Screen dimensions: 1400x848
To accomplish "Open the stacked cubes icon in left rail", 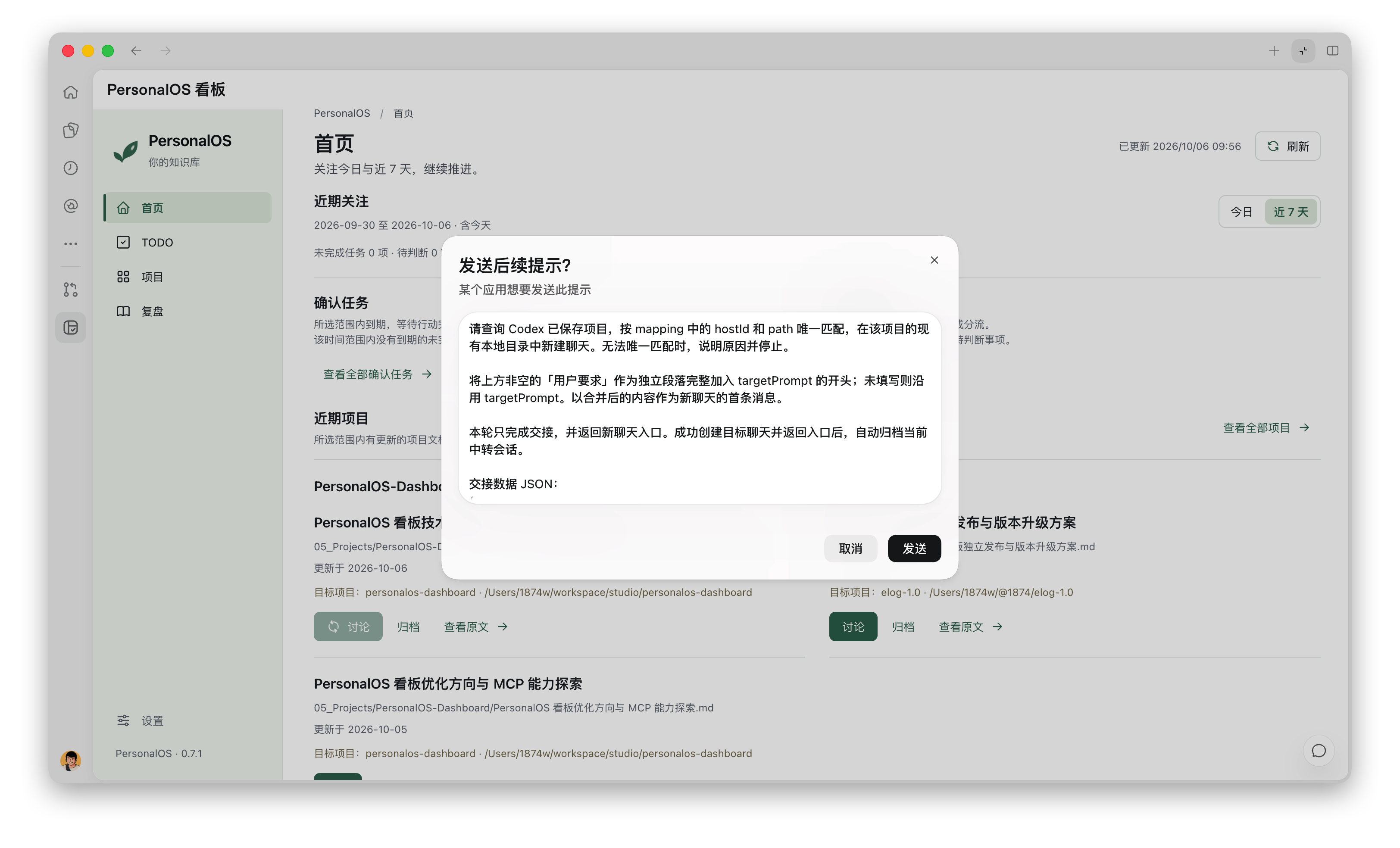I will [70, 130].
